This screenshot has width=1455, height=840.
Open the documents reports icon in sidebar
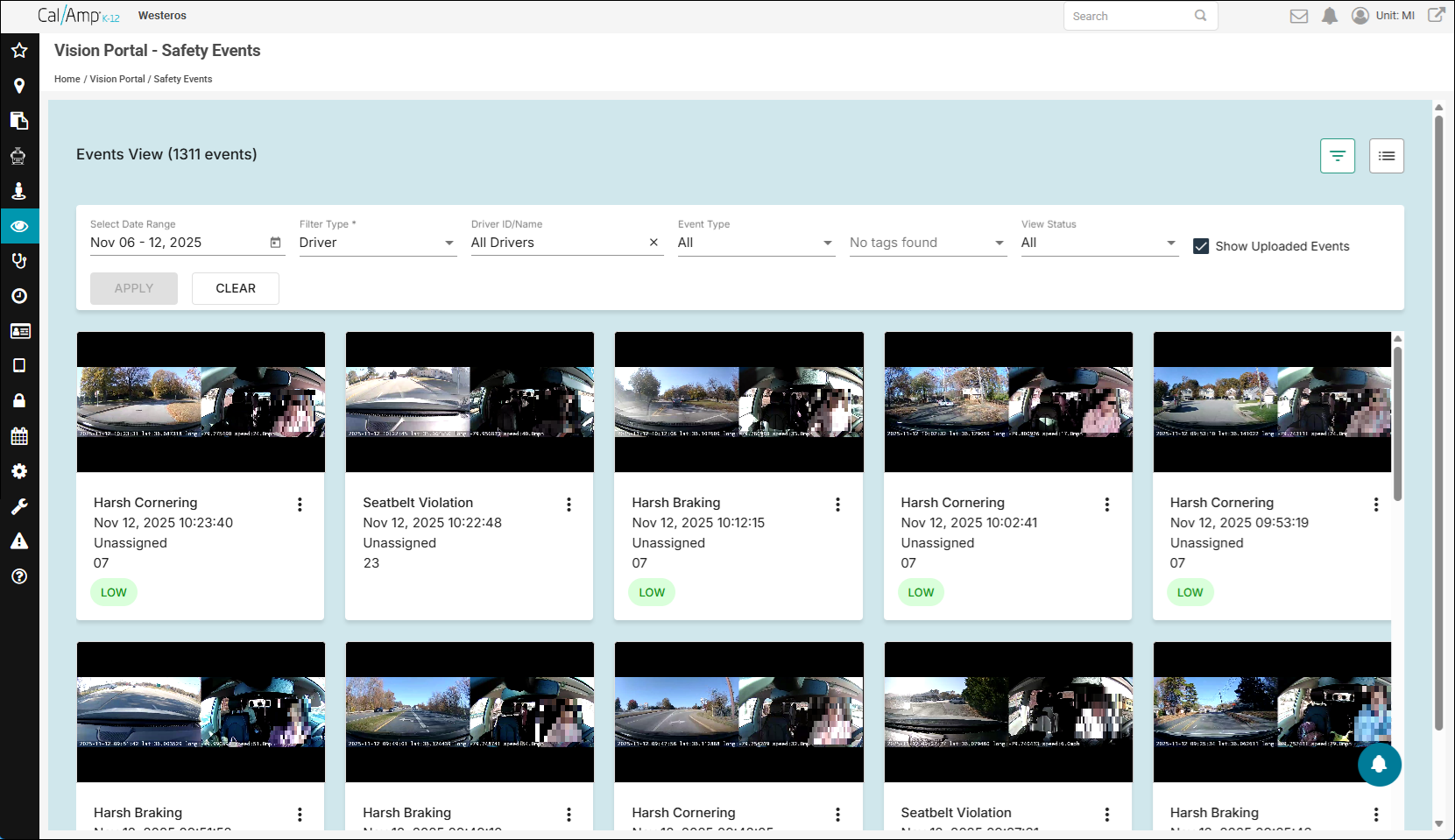pyautogui.click(x=19, y=121)
